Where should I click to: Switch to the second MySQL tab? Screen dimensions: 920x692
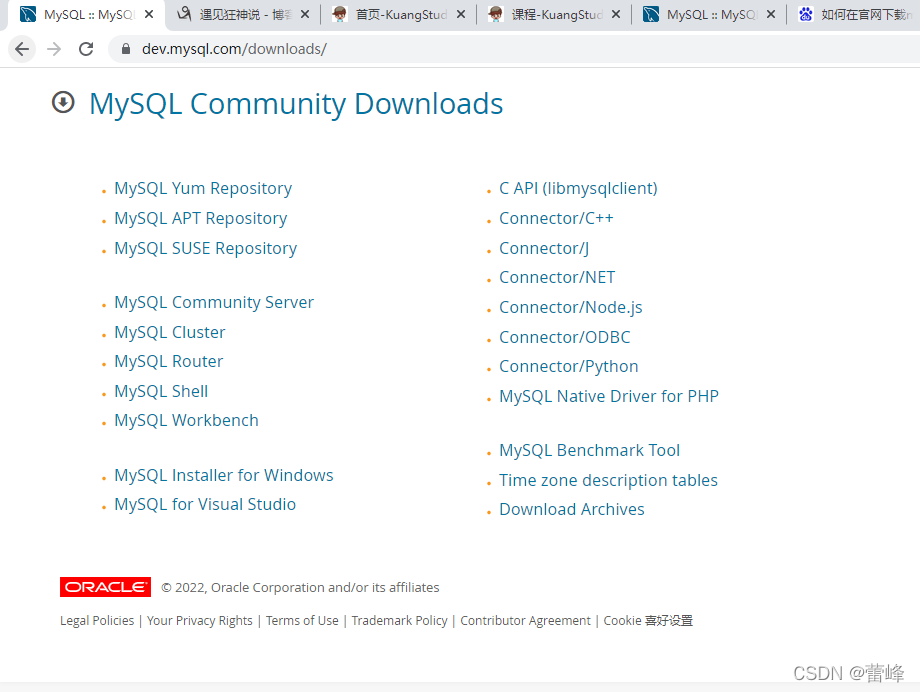pyautogui.click(x=710, y=15)
